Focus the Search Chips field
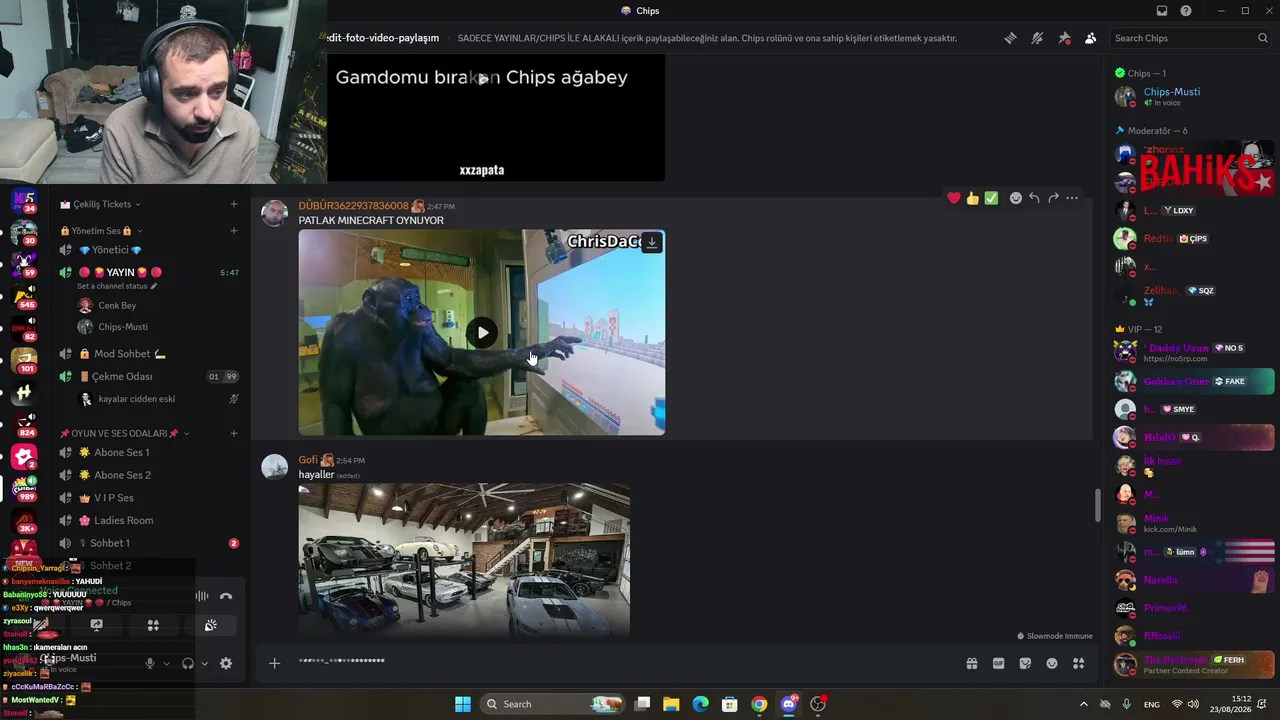This screenshot has height=720, width=1280. pyautogui.click(x=1190, y=38)
